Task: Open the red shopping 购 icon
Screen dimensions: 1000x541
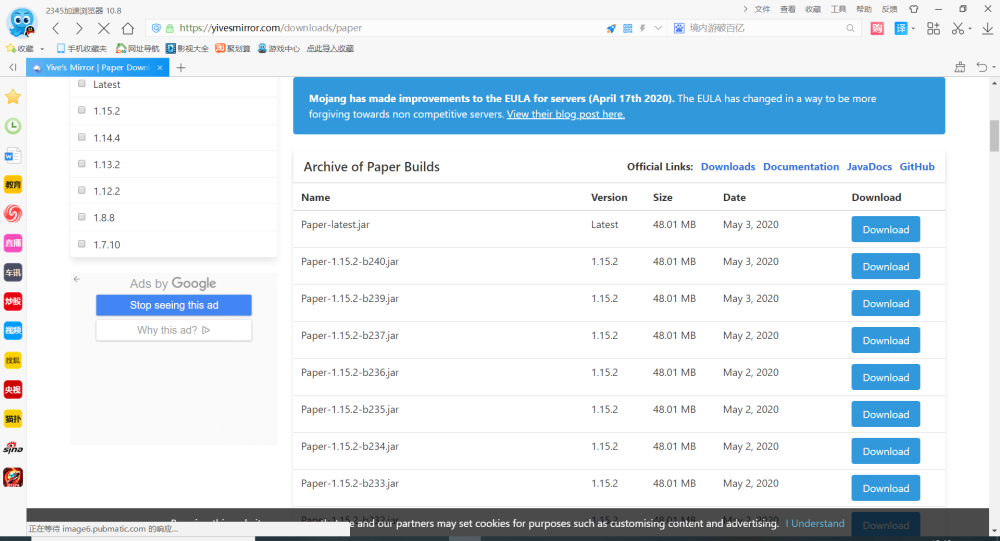Action: [878, 28]
